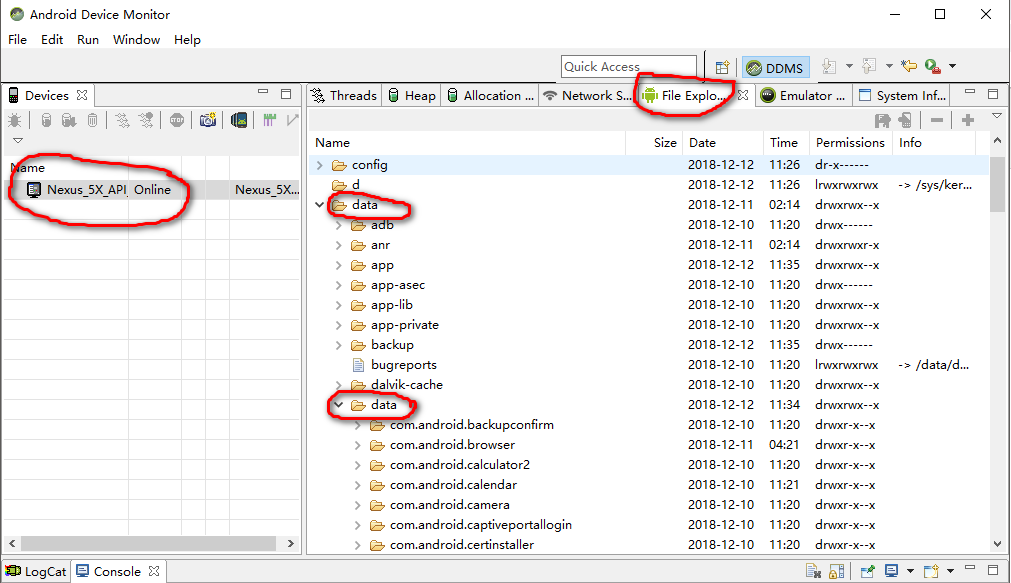Screen dimensions: 1011x583
Task: Click the push file onto device icon
Action: tap(905, 120)
